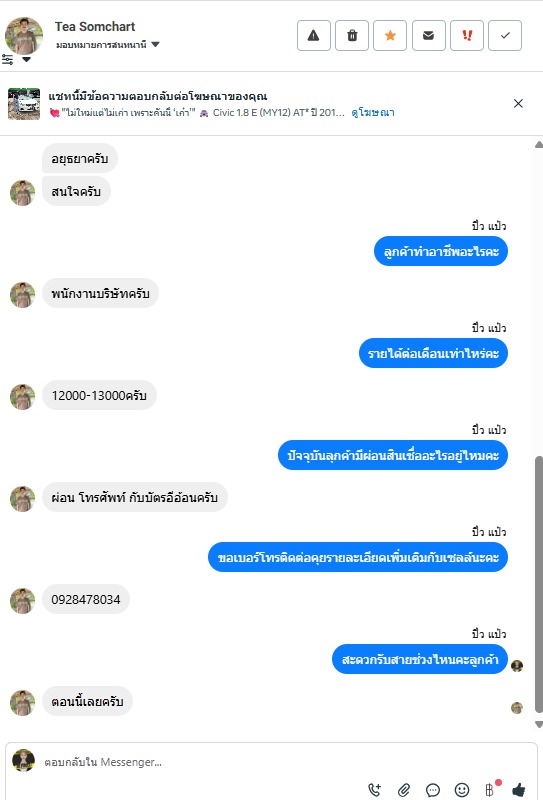Image resolution: width=543 pixels, height=800 pixels.
Task: Open the emoji picker smiley icon
Action: pyautogui.click(x=462, y=790)
